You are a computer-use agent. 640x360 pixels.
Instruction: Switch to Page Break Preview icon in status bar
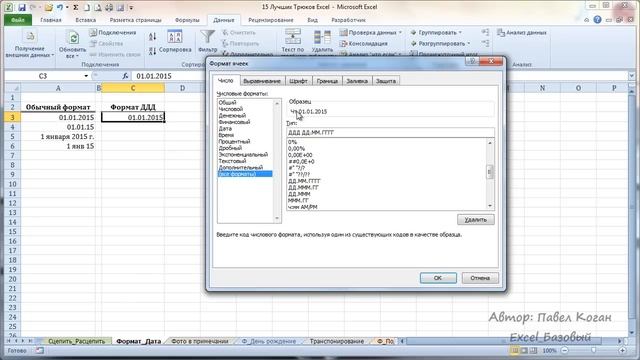(533, 351)
